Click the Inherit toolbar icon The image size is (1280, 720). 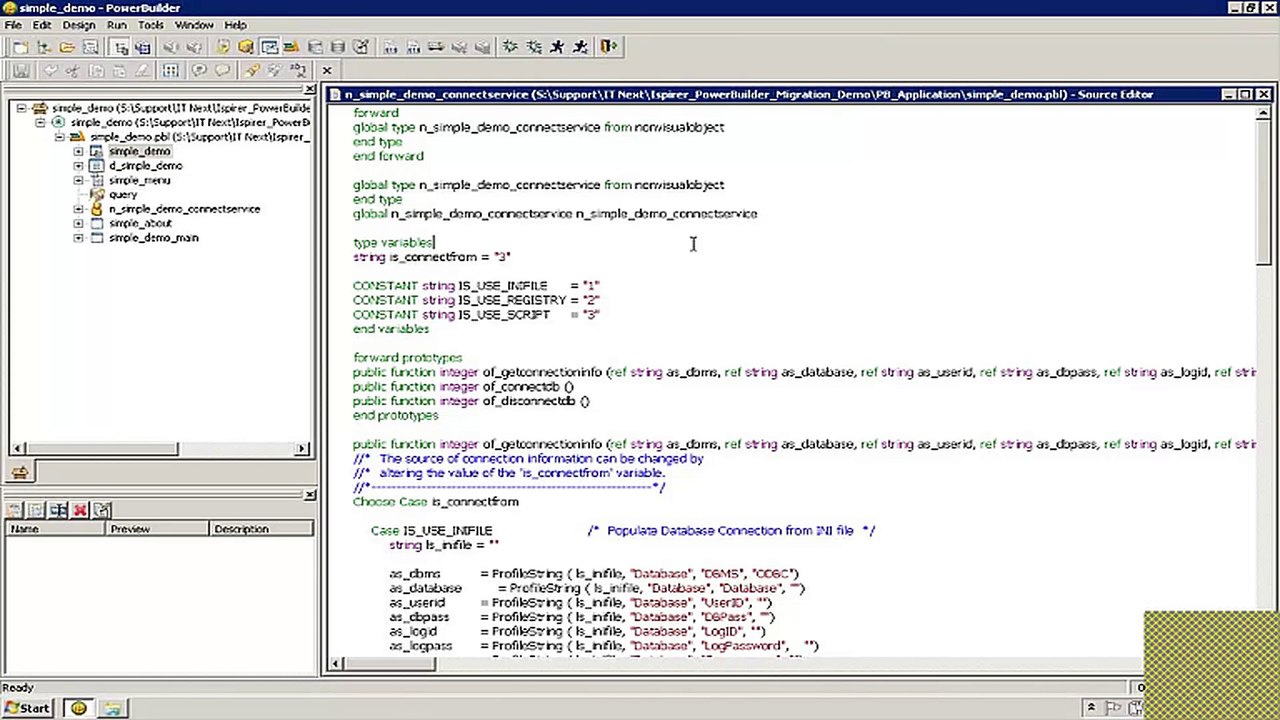(x=44, y=47)
